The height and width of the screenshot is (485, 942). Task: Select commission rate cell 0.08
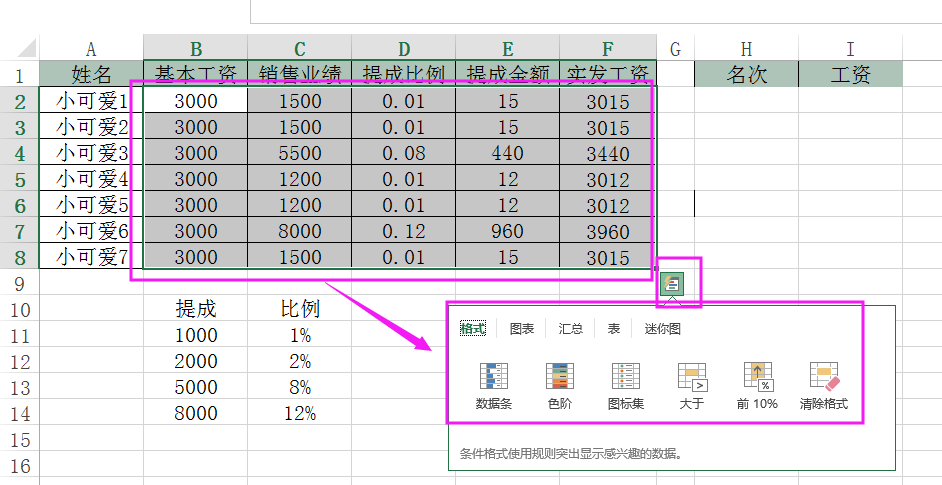tap(404, 153)
